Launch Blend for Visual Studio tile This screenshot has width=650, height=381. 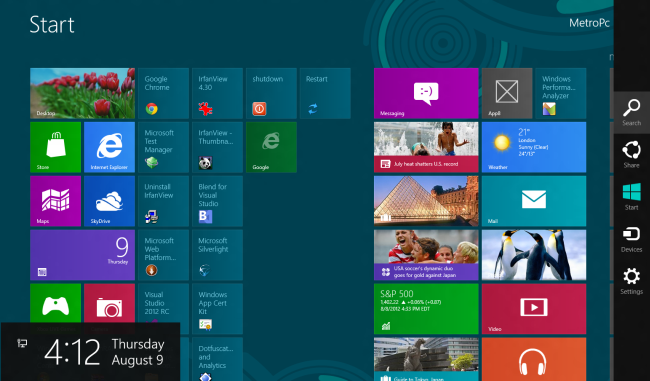click(217, 201)
